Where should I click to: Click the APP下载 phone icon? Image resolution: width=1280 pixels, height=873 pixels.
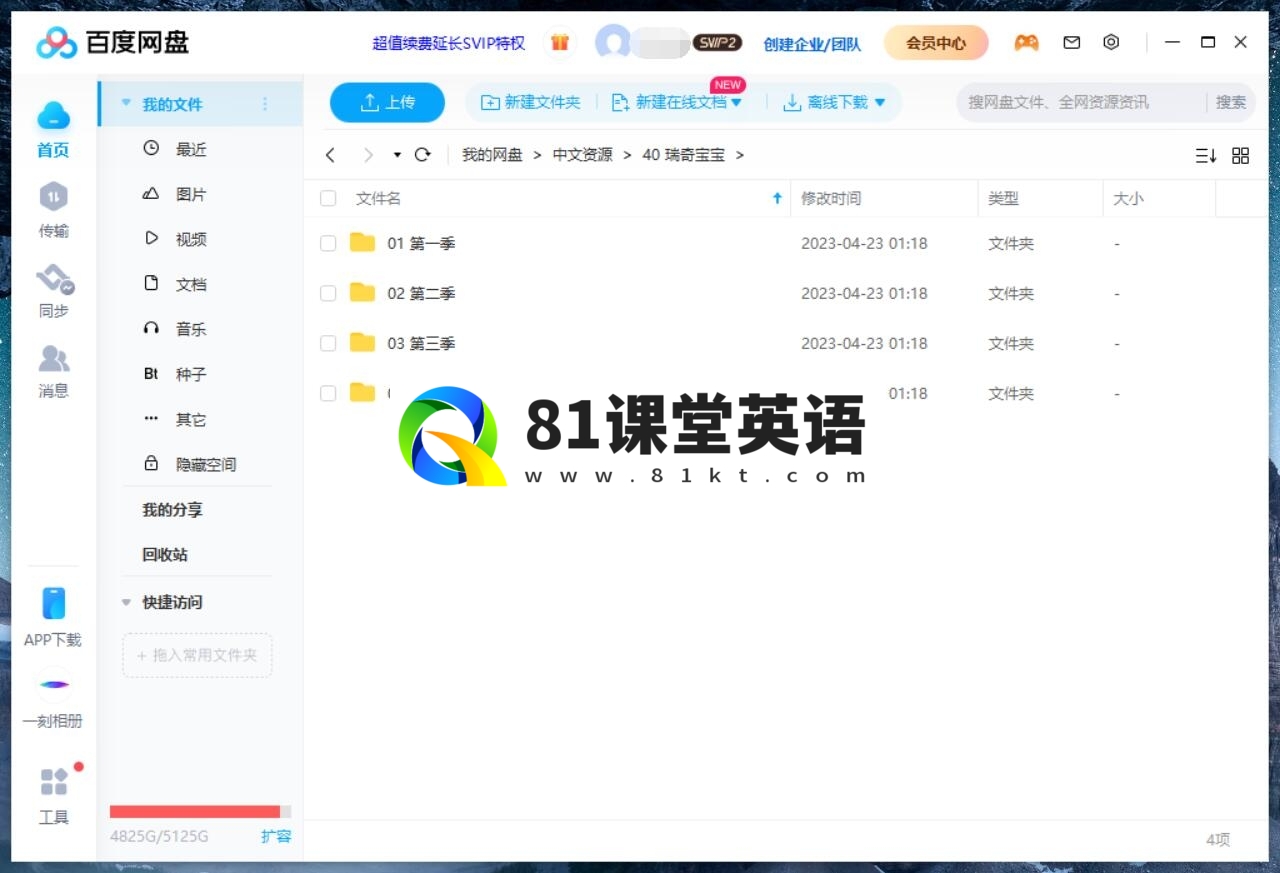tap(53, 603)
